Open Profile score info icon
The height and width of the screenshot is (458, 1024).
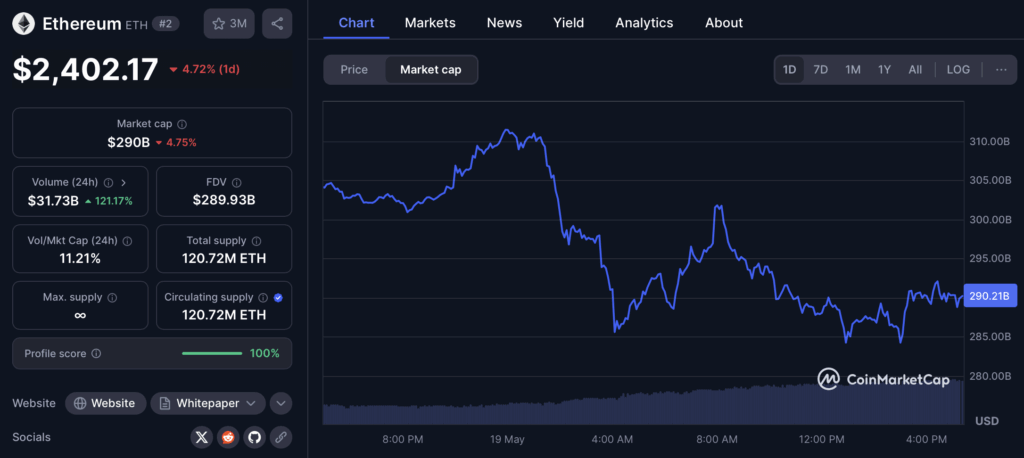[96, 353]
